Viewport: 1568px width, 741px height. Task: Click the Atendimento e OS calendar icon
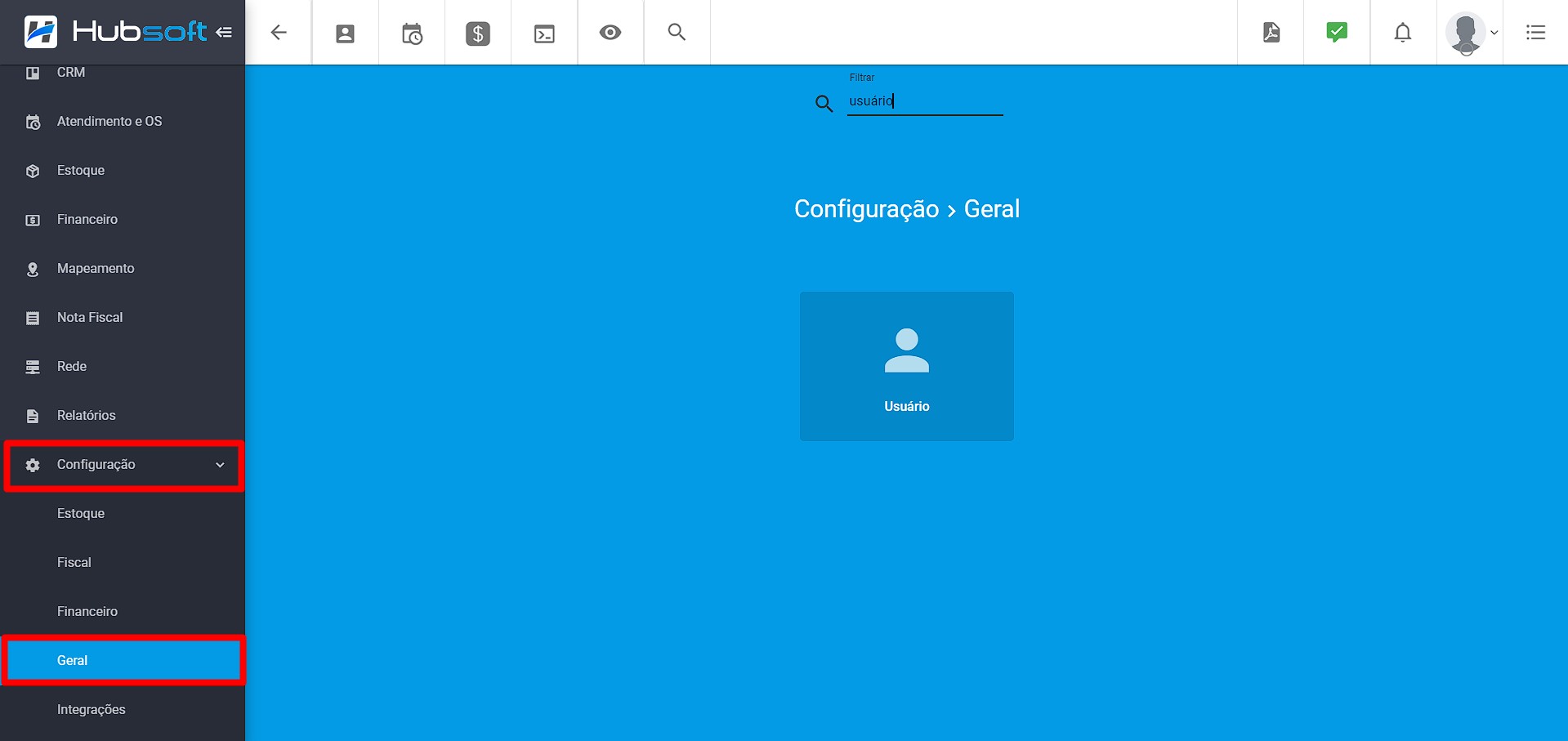[33, 122]
